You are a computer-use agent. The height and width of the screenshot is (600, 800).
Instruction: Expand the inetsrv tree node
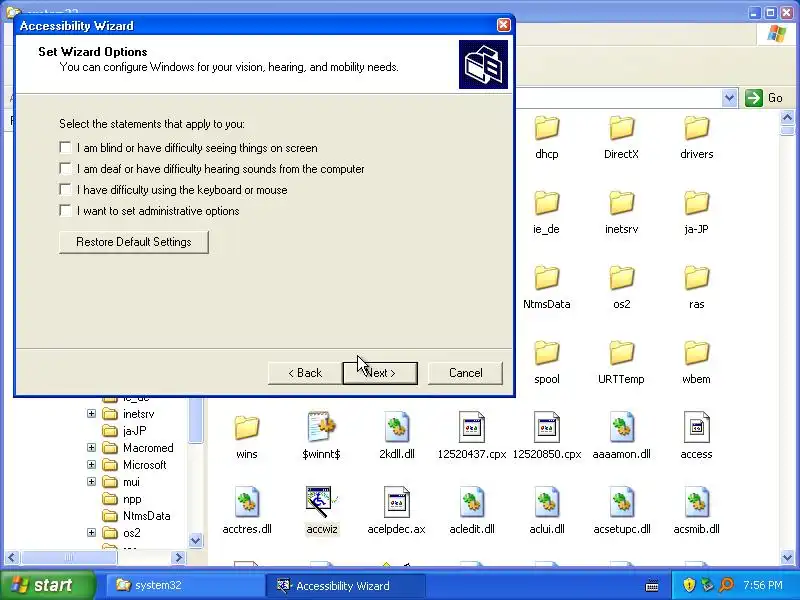pyautogui.click(x=91, y=413)
